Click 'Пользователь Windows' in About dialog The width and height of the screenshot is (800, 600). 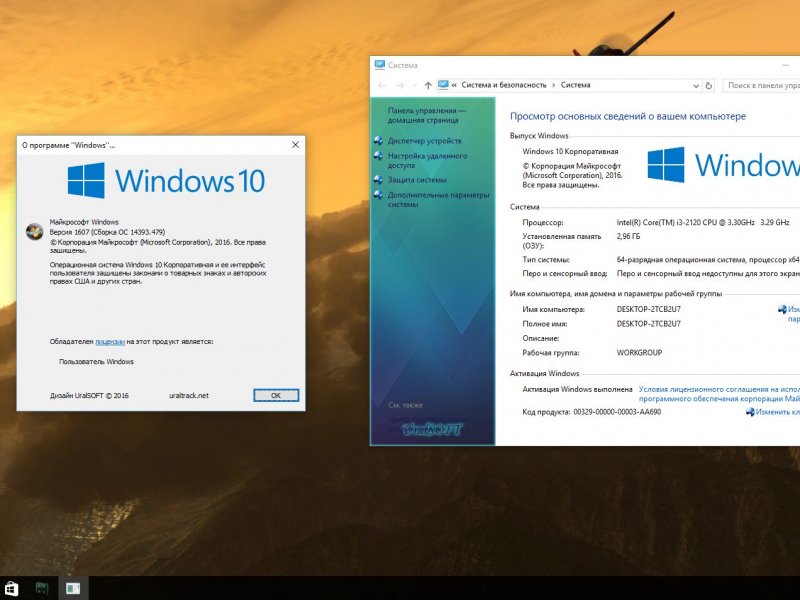point(96,362)
